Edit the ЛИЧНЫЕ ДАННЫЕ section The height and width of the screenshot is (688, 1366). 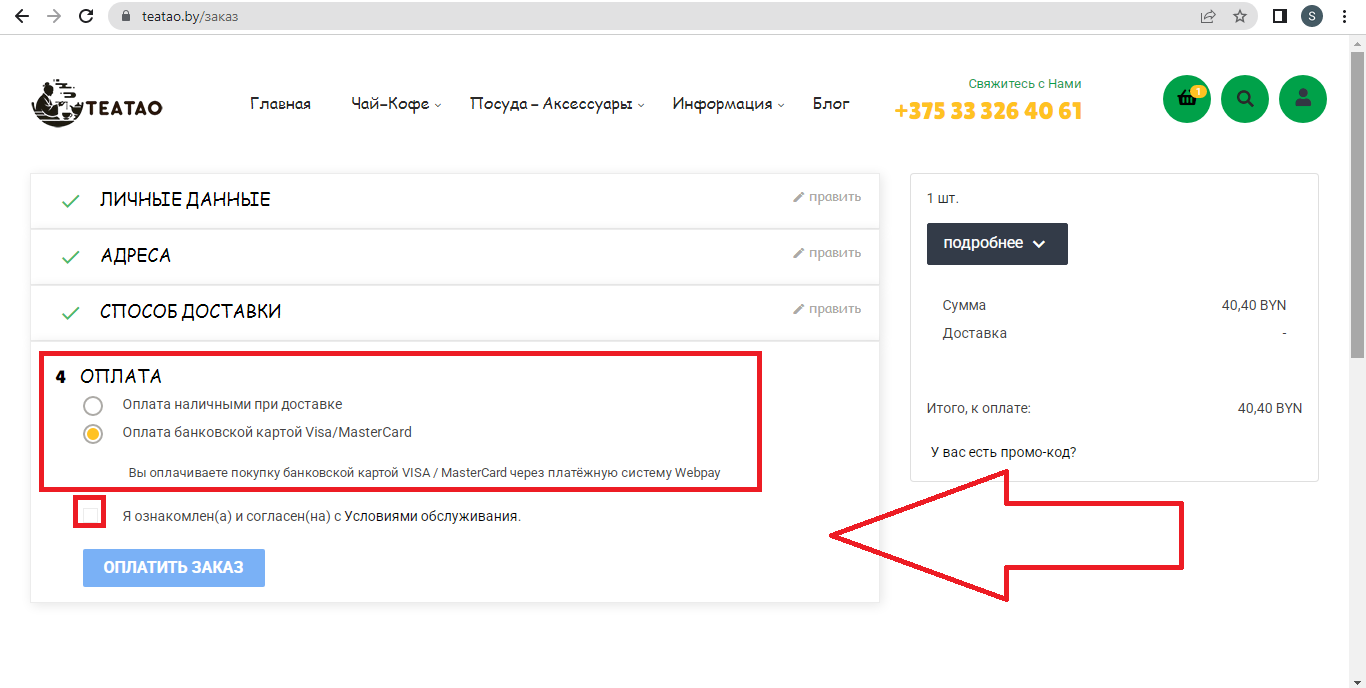click(827, 197)
